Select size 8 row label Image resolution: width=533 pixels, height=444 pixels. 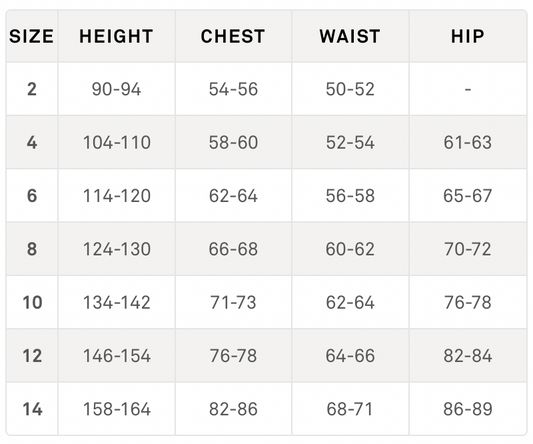click(x=32, y=249)
